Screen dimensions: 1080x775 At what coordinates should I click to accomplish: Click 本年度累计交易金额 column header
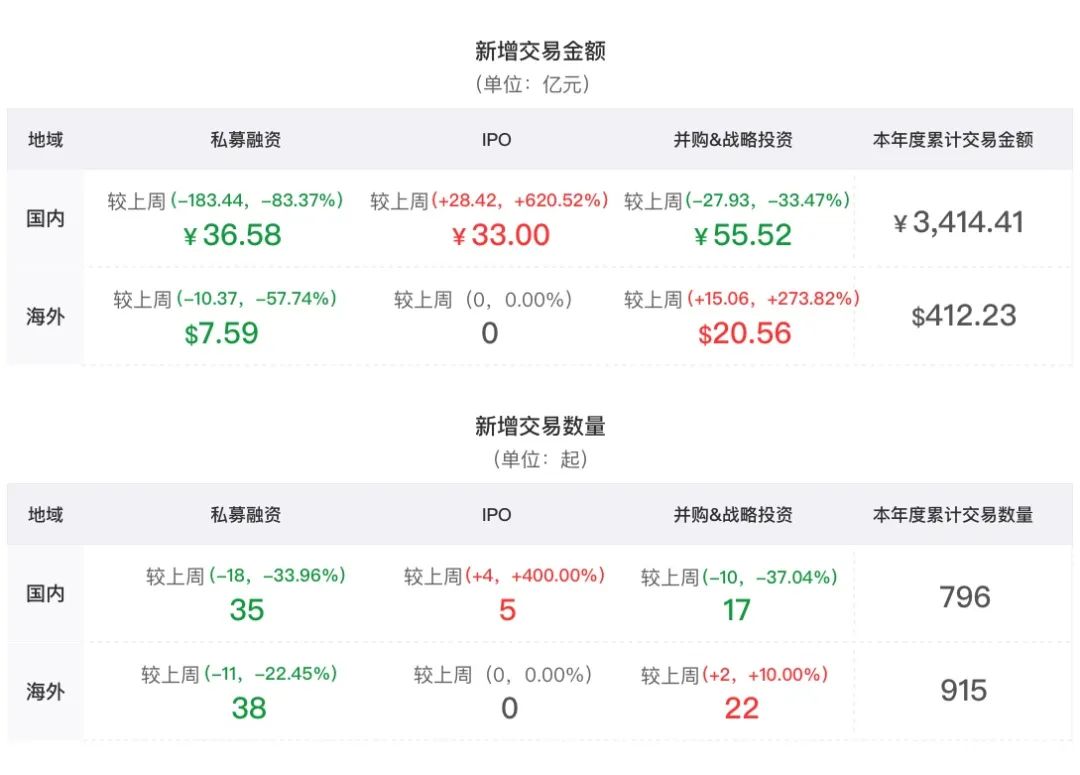953,140
